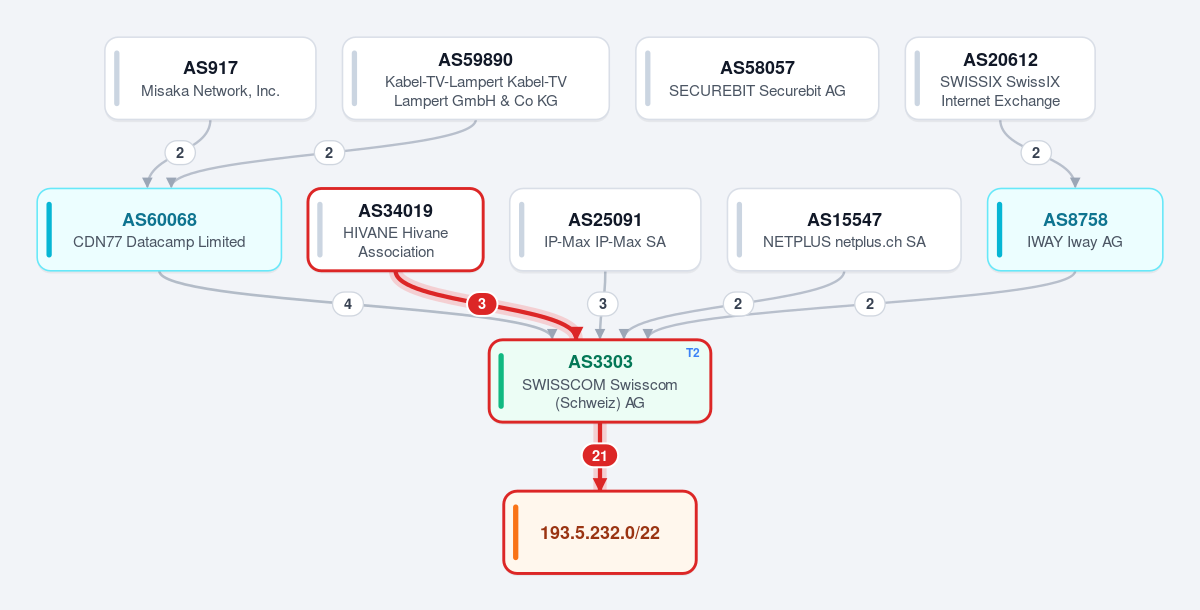Image resolution: width=1200 pixels, height=610 pixels.
Task: Select the AS58057 SECUREBIT node
Action: tap(757, 79)
